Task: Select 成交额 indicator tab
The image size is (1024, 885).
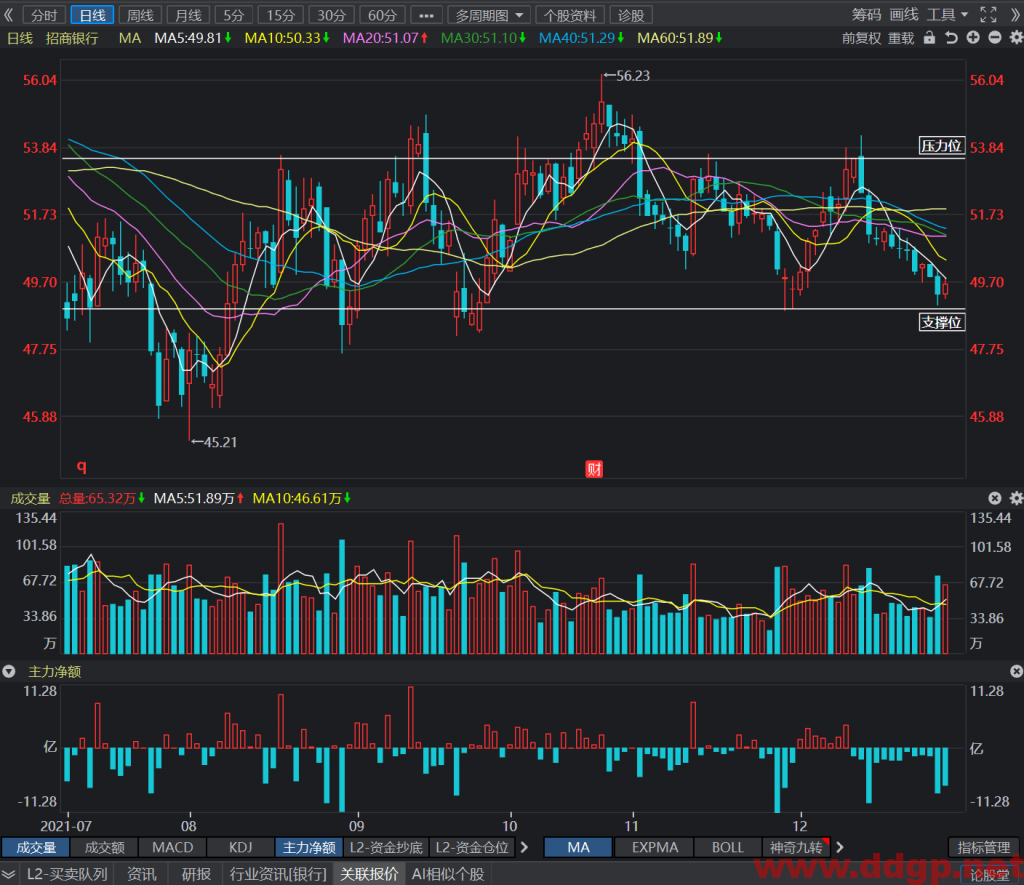Action: coord(104,847)
